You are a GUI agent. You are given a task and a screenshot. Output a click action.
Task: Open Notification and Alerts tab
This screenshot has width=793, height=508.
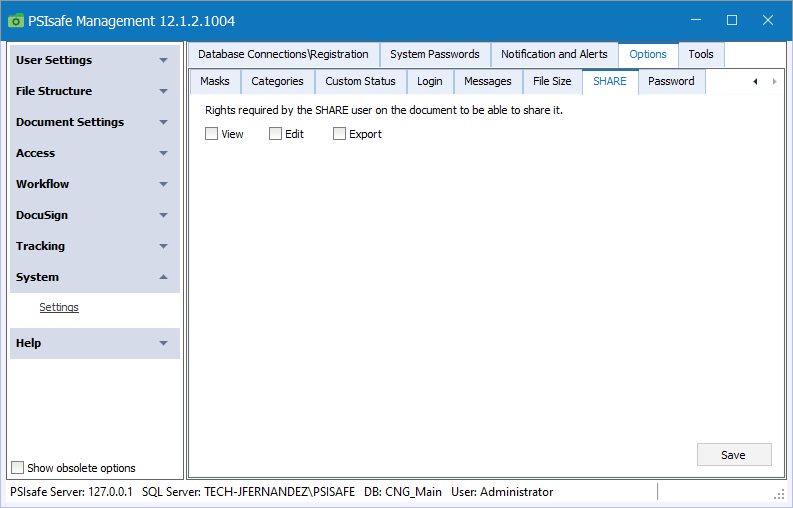pyautogui.click(x=554, y=54)
